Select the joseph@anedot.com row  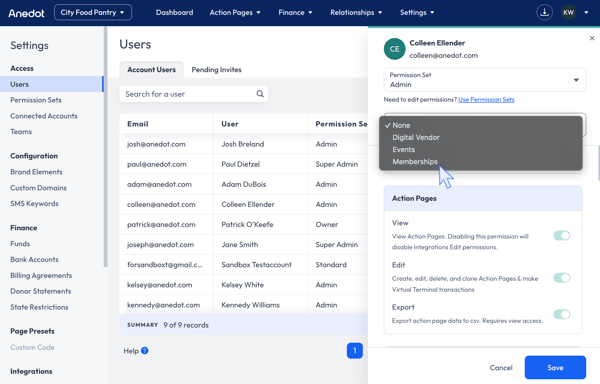[x=243, y=244]
